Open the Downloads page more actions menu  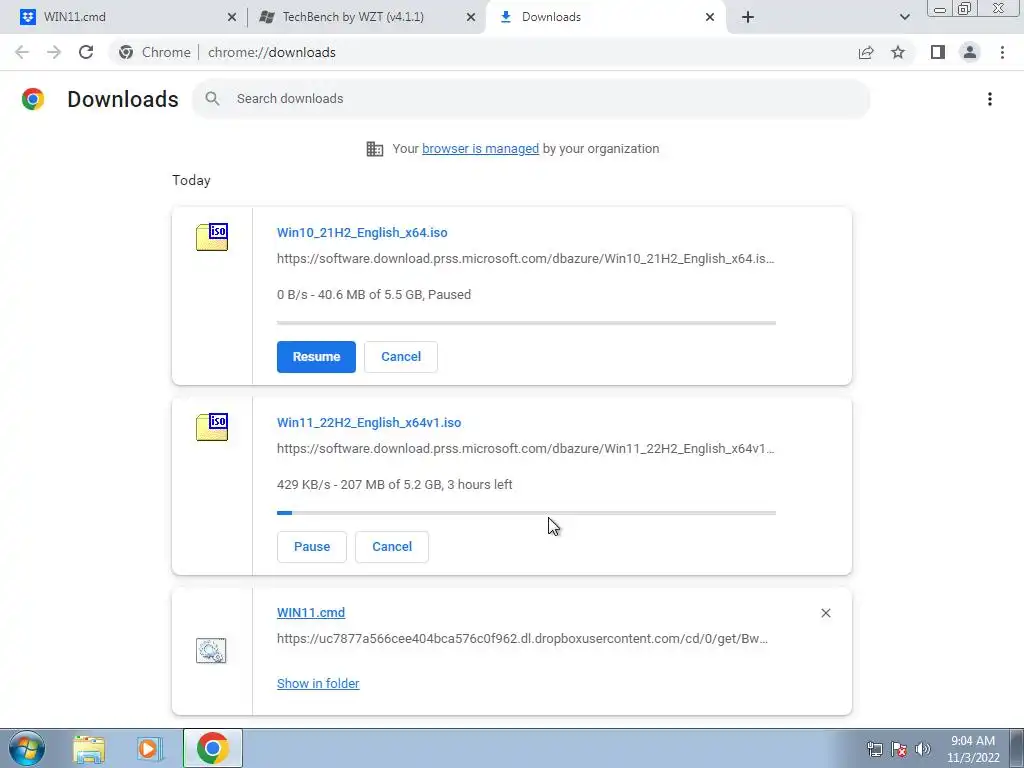(990, 99)
